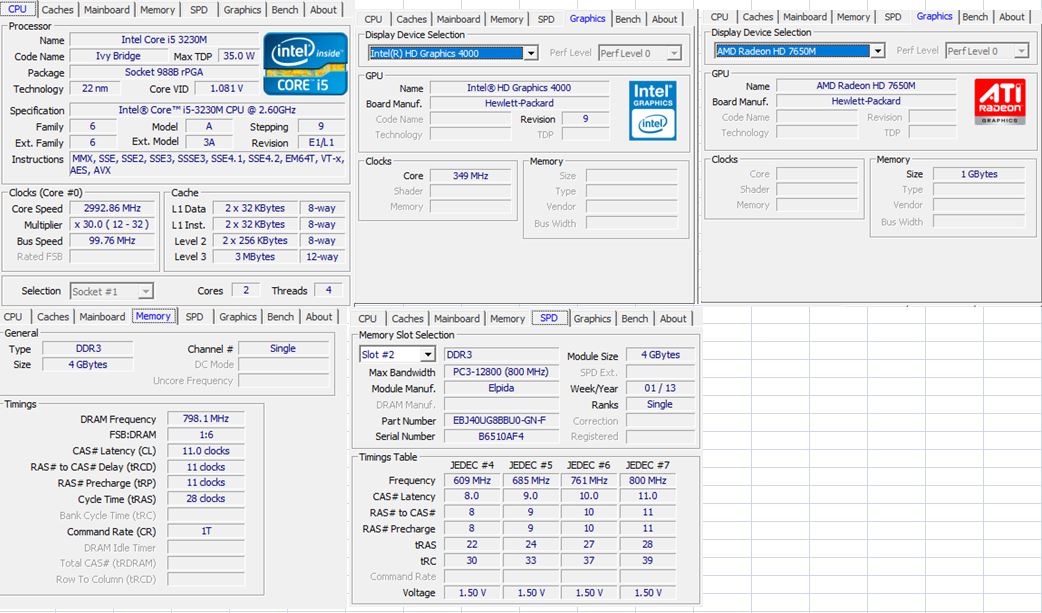Click the DRAM Frequency 798.1 MHz field
The height and width of the screenshot is (613, 1042).
pos(206,419)
